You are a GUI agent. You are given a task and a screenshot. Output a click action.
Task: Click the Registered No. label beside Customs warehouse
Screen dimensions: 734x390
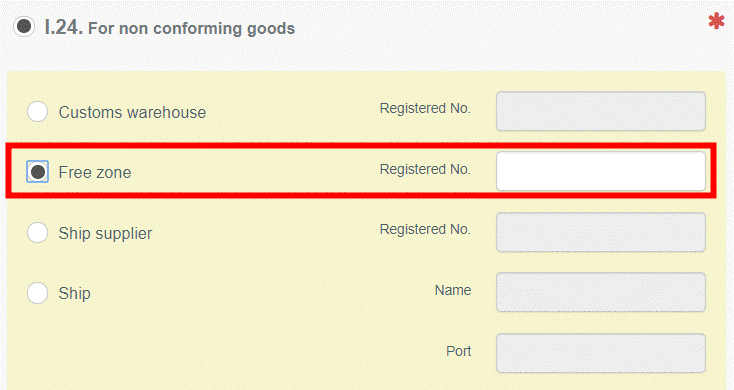point(425,108)
